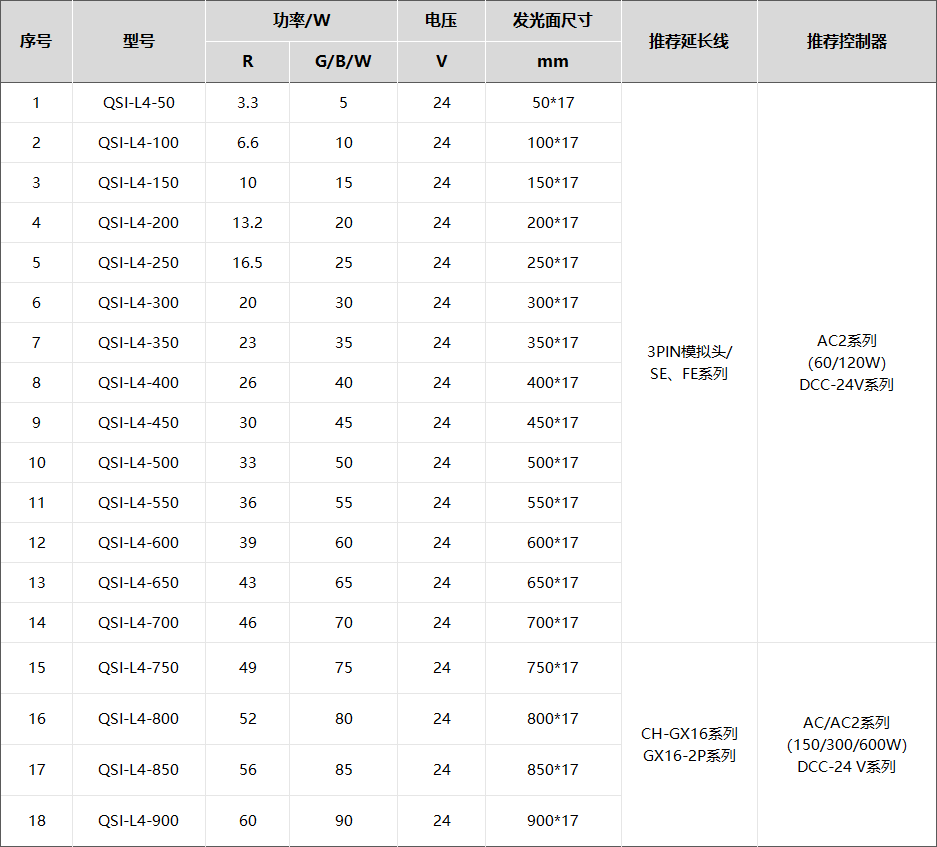937x847 pixels.
Task: Click the 13.2 red power value
Action: point(247,222)
